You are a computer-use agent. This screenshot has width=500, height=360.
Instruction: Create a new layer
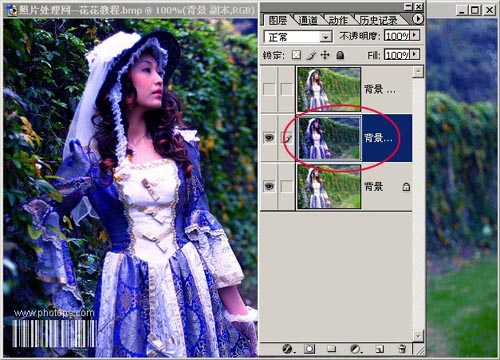pos(380,349)
